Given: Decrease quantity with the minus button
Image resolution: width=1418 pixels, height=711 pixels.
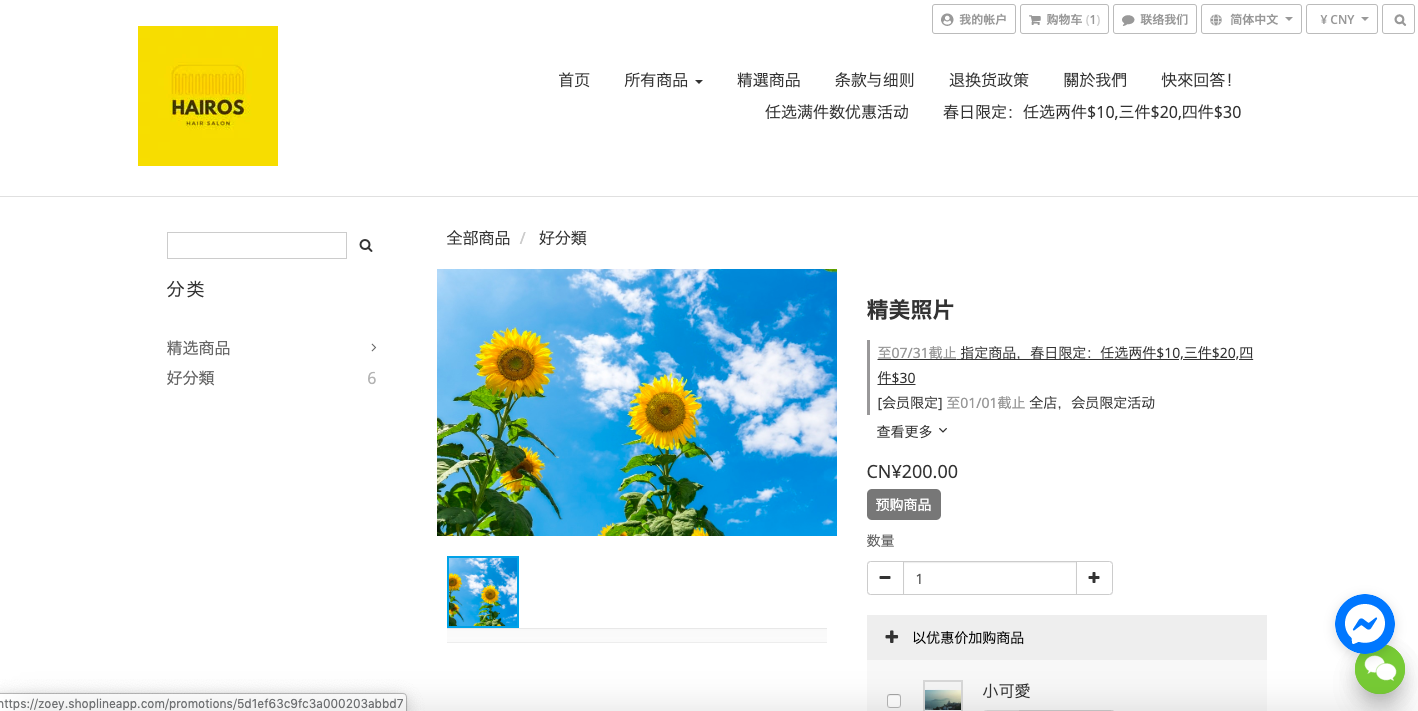Looking at the screenshot, I should pos(885,578).
